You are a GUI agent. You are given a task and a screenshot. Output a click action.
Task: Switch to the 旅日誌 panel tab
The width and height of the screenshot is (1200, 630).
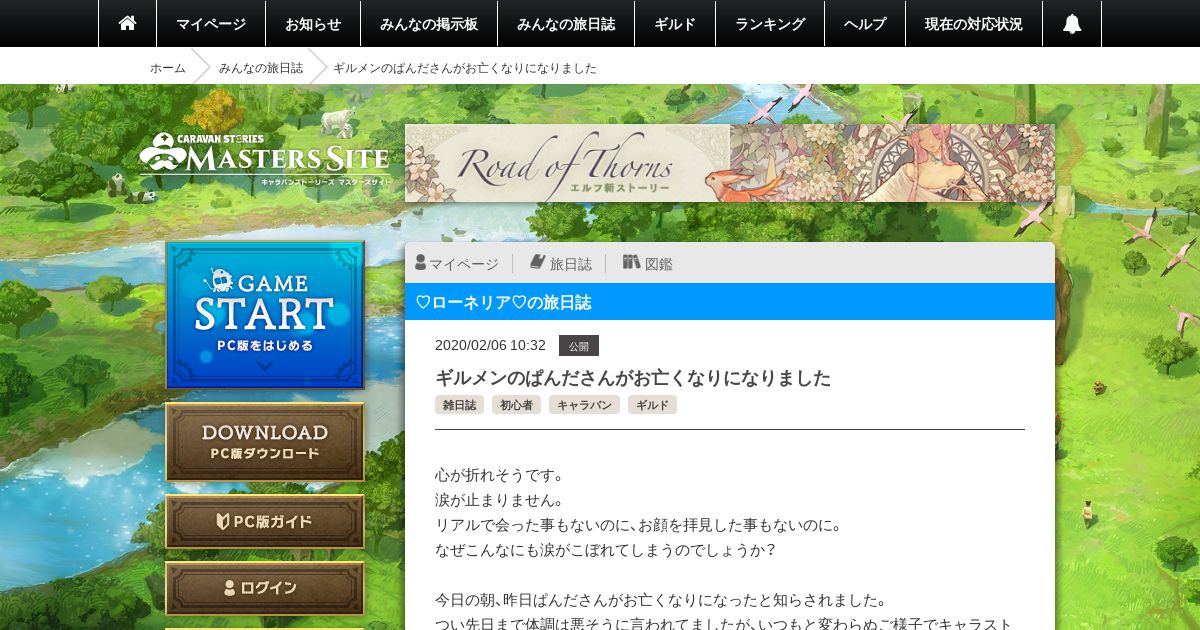[x=561, y=263]
